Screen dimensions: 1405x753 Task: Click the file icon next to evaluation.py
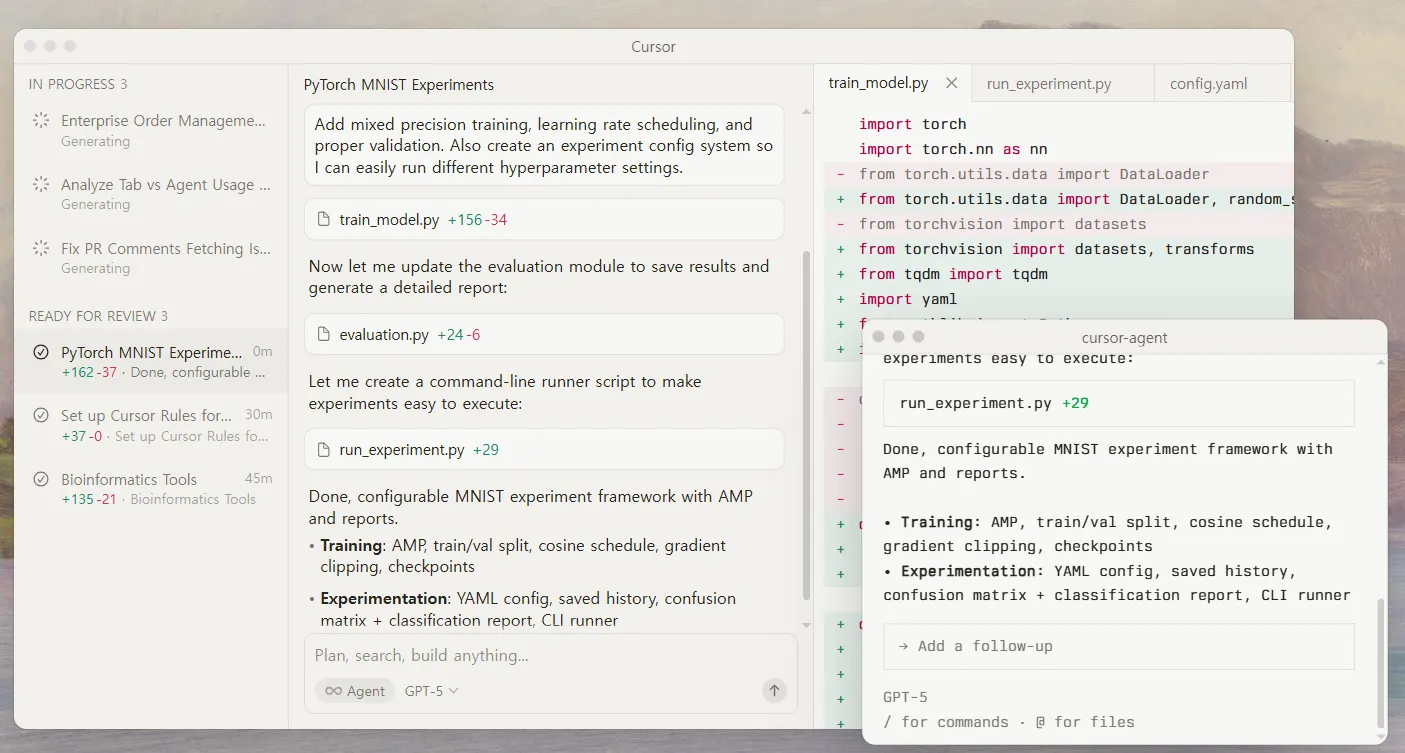[323, 335]
